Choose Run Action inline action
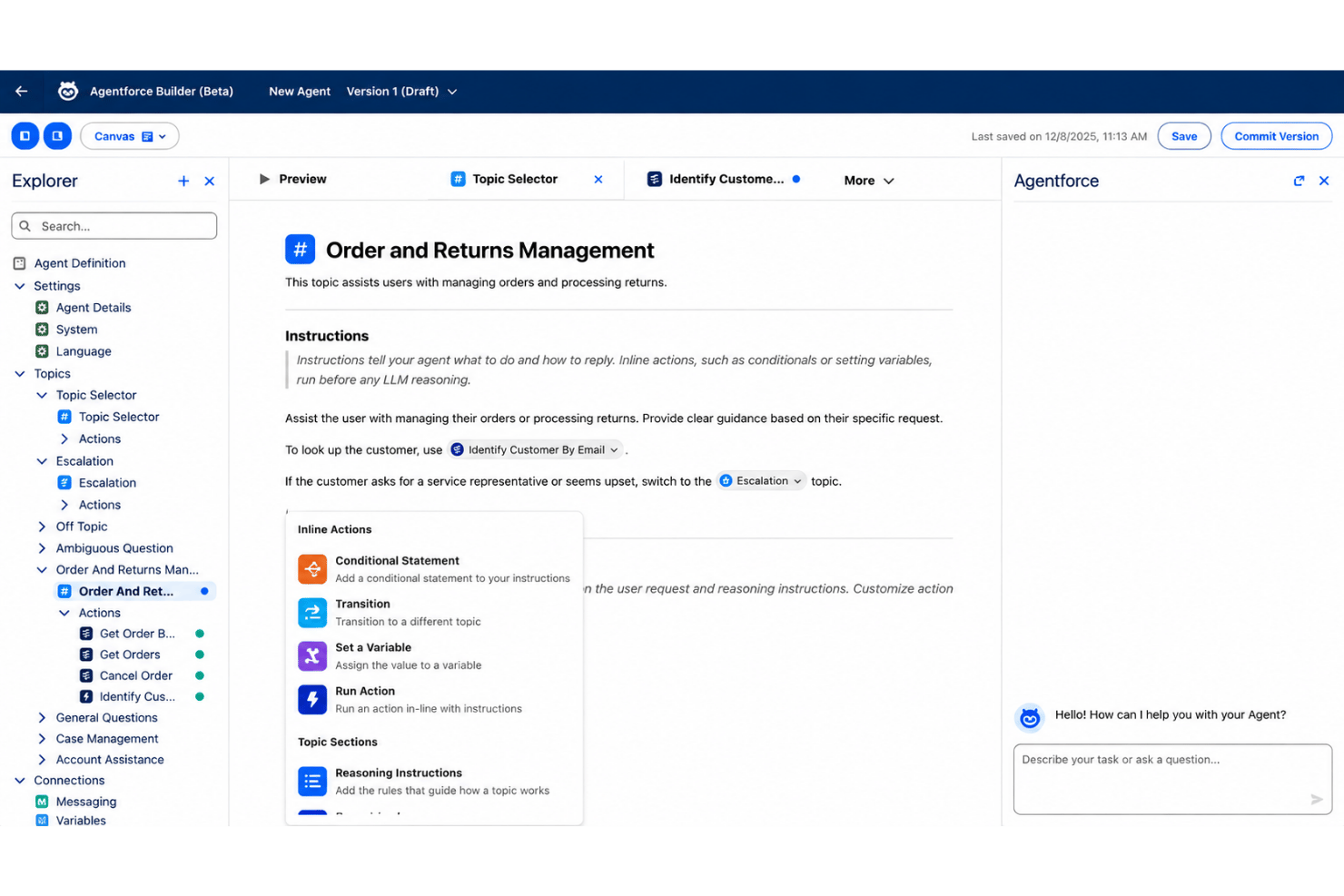Screen dimensions: 1344x896 (434, 700)
